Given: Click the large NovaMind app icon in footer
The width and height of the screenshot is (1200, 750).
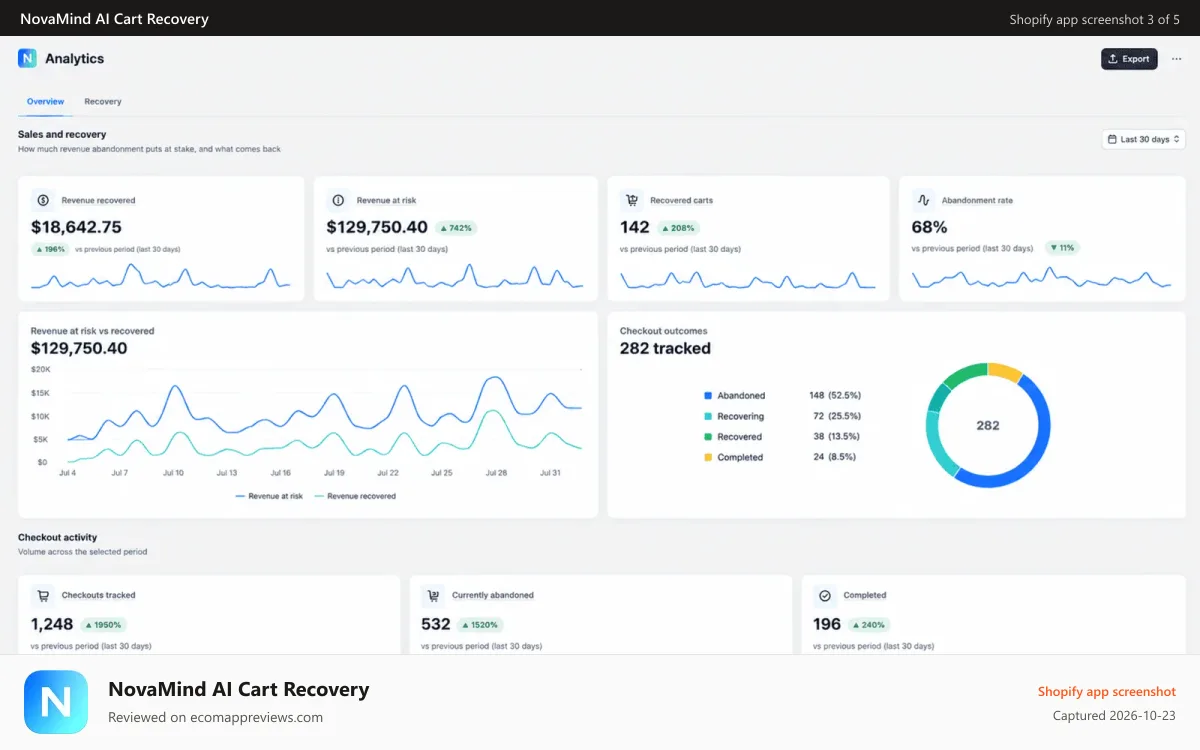Looking at the screenshot, I should [56, 702].
